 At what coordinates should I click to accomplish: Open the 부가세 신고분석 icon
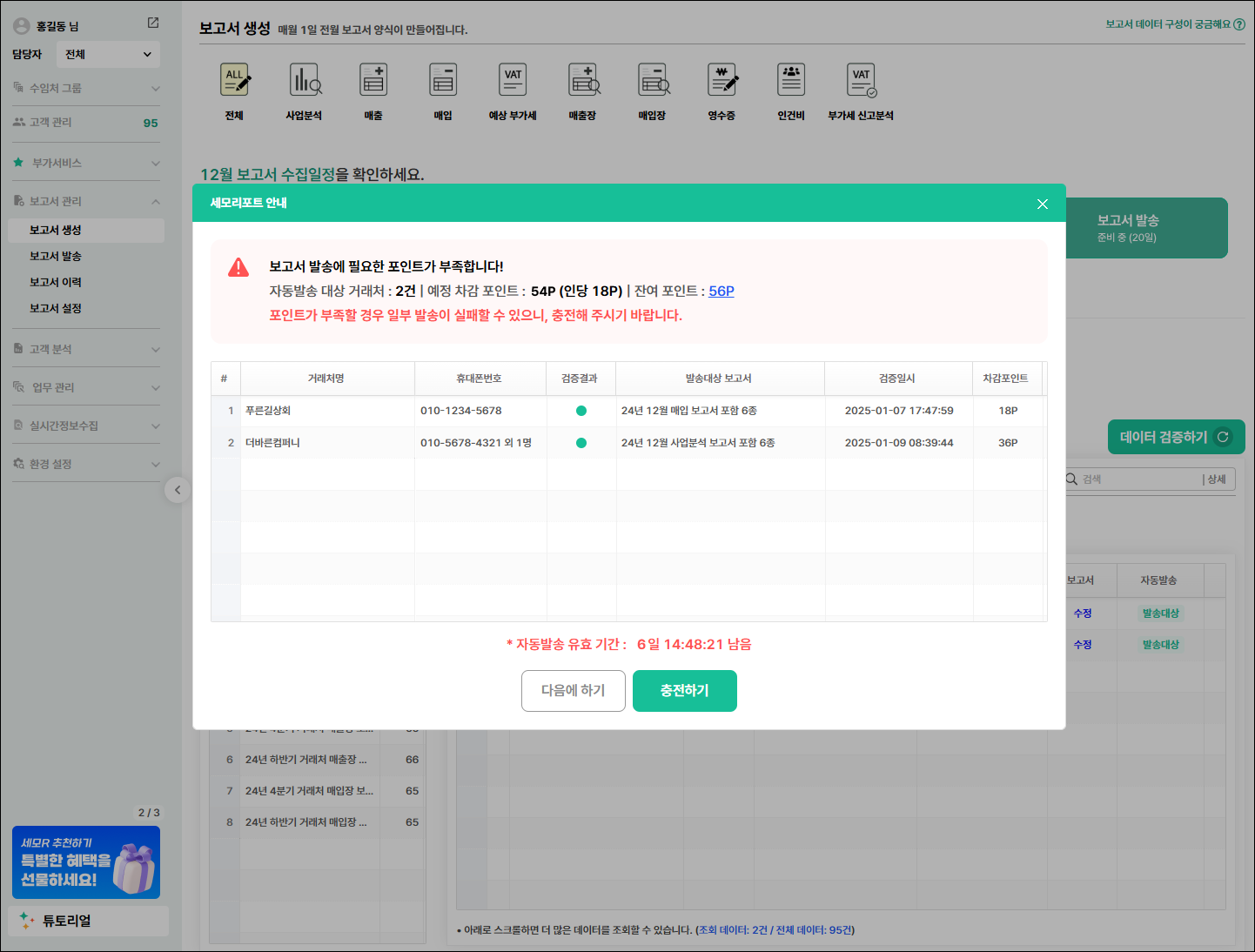861,81
